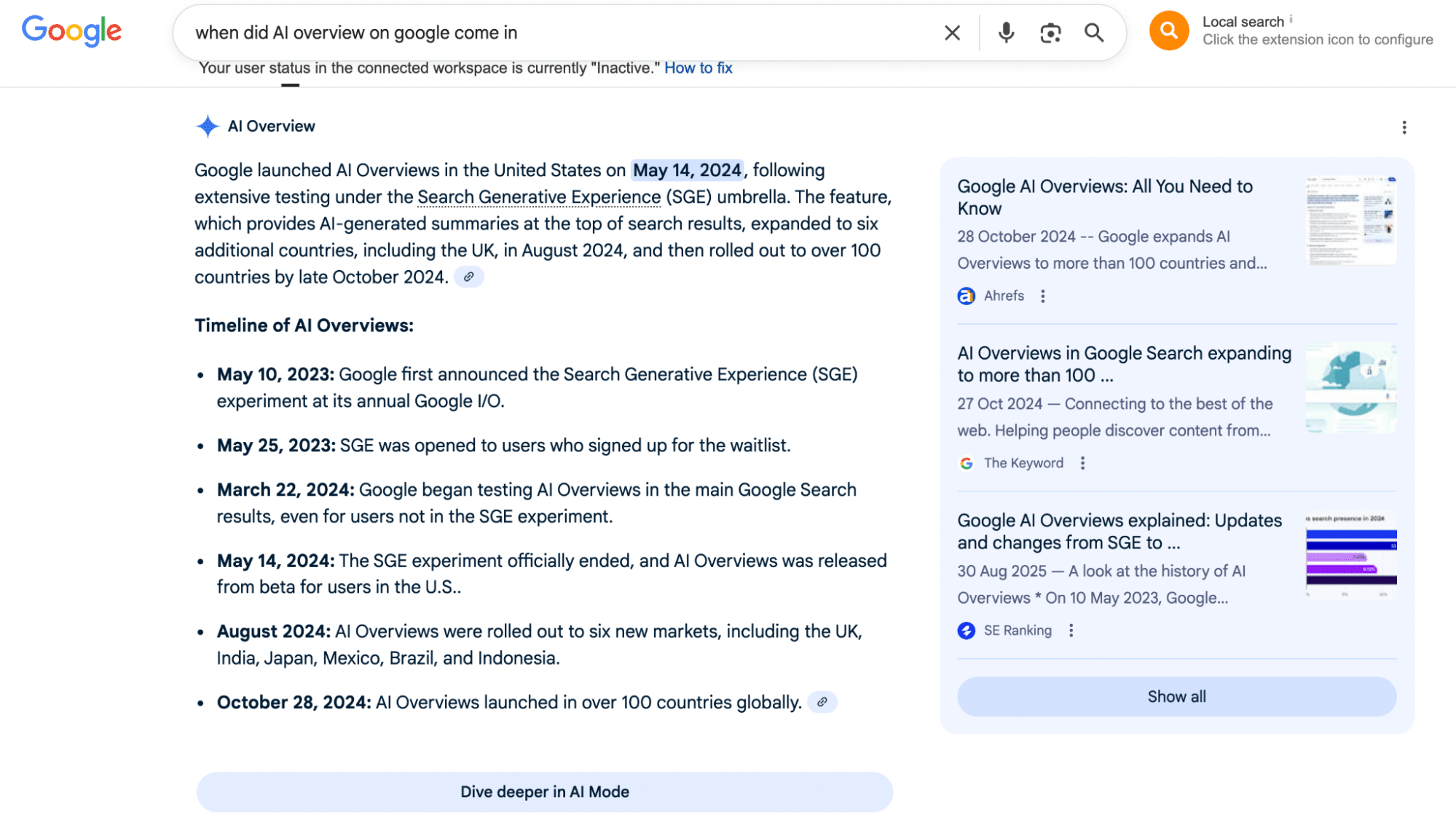Screen dimensions: 1456x830
Task: Click Dive deeper in AI Mode button
Action: coord(544,791)
